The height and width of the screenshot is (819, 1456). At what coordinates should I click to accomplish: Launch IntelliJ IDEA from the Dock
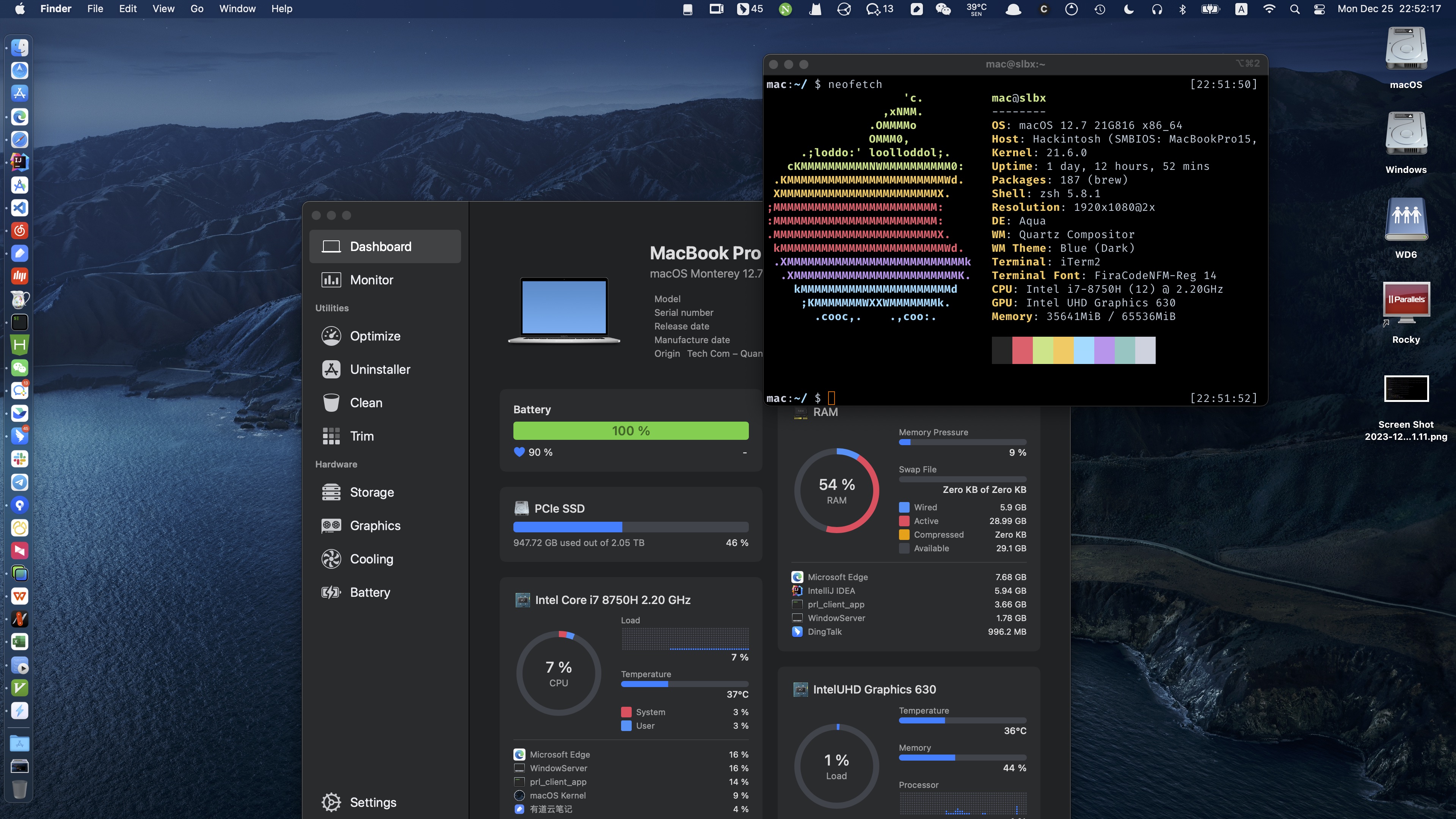coord(19,162)
